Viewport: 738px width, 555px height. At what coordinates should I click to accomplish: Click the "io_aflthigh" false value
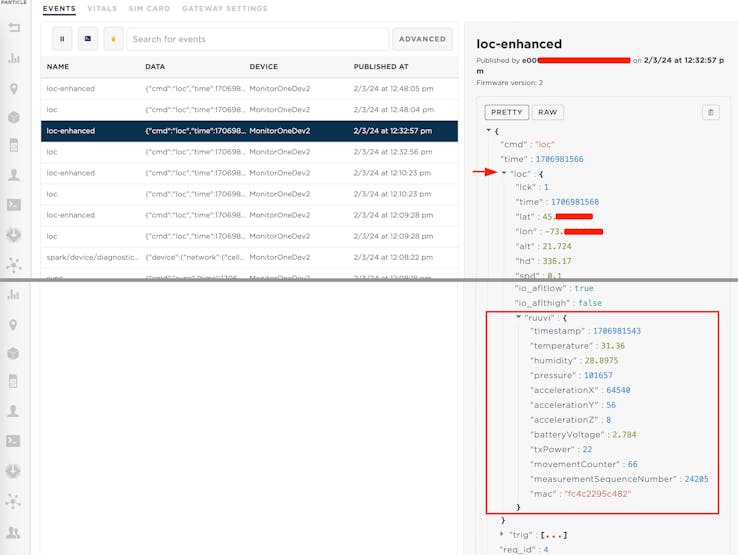(x=590, y=303)
